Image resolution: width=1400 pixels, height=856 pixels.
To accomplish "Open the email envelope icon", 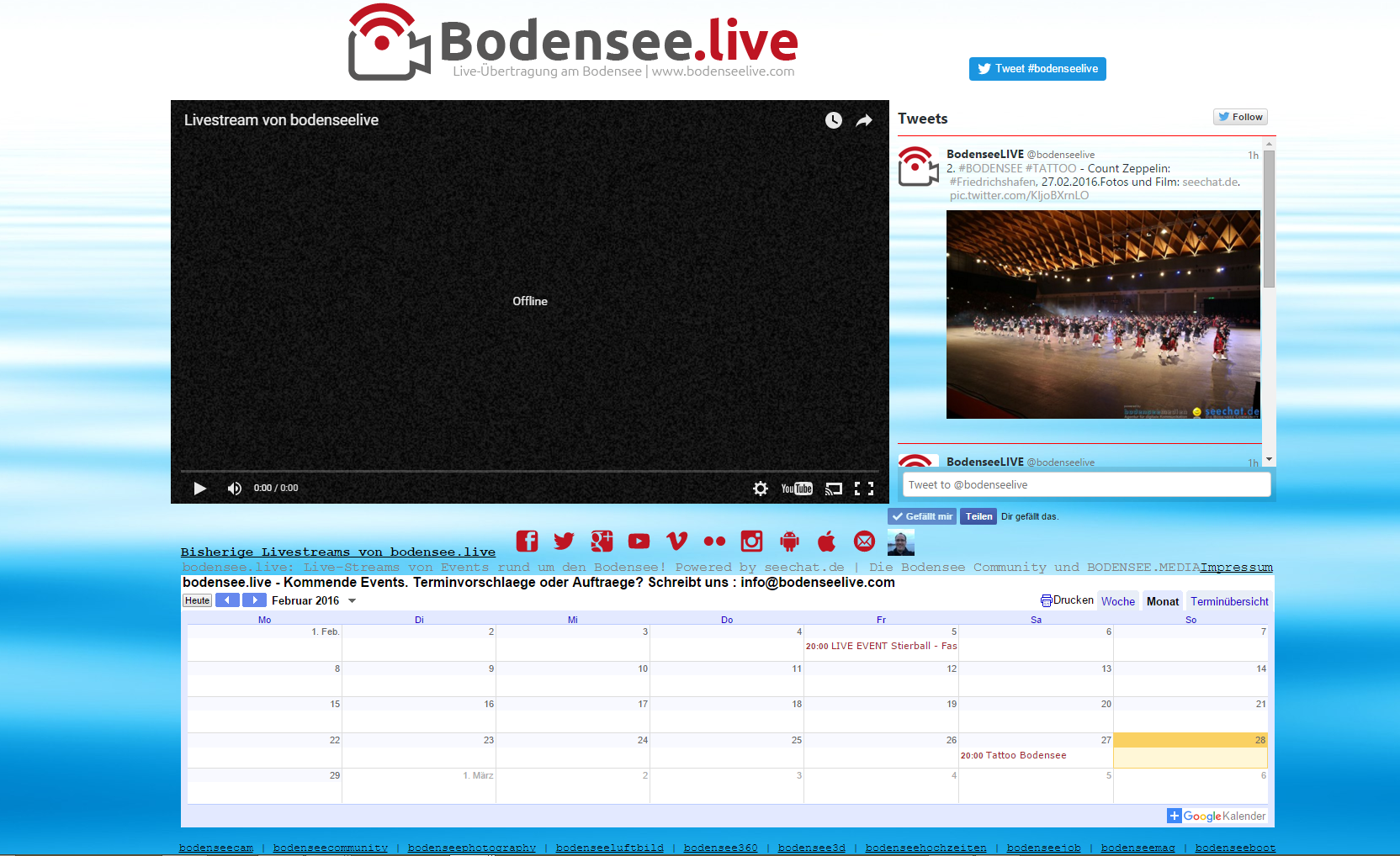I will point(864,541).
